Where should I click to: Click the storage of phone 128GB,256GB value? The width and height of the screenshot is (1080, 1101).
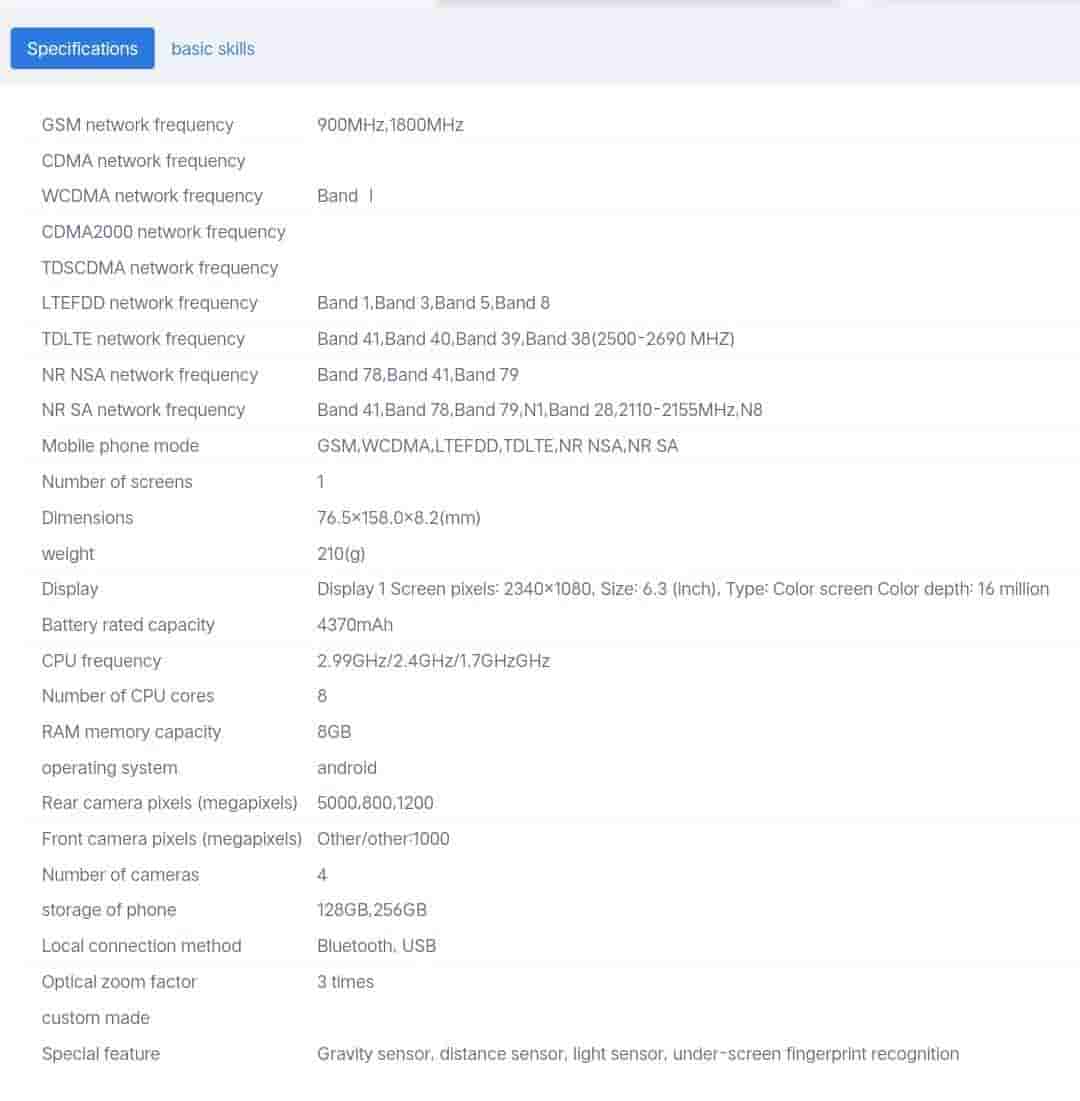371,910
